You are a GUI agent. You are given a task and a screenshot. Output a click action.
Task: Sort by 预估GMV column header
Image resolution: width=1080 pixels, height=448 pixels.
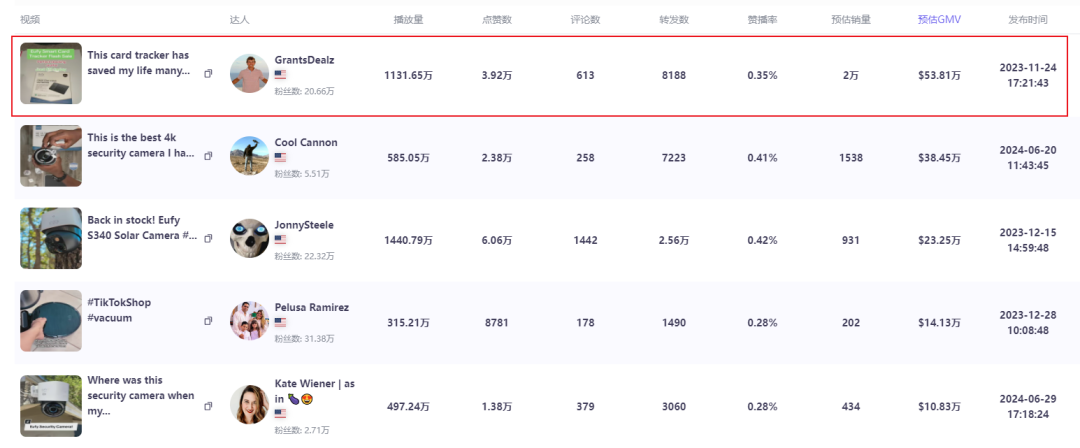click(939, 19)
